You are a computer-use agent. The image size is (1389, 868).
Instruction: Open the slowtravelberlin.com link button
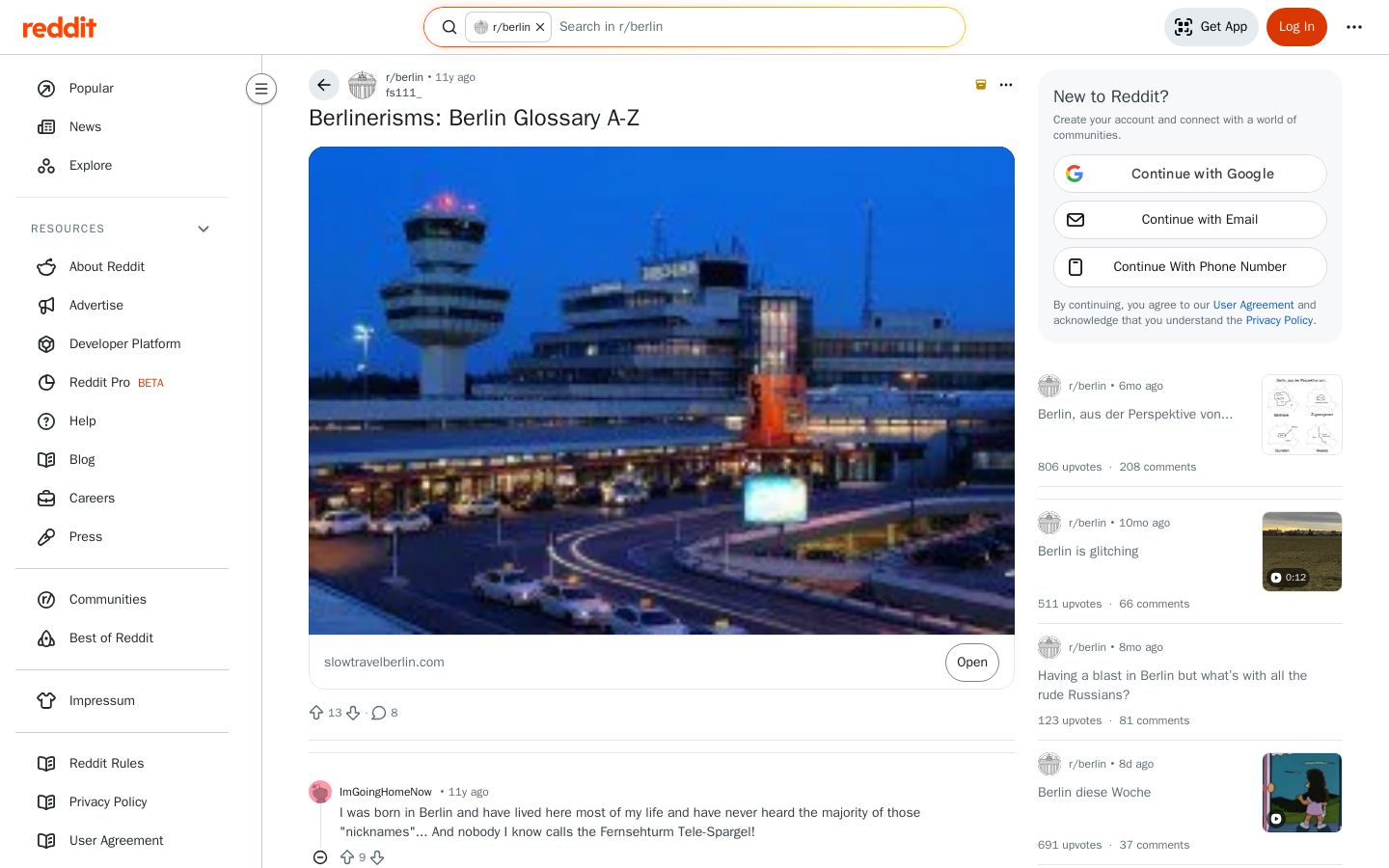point(971,663)
